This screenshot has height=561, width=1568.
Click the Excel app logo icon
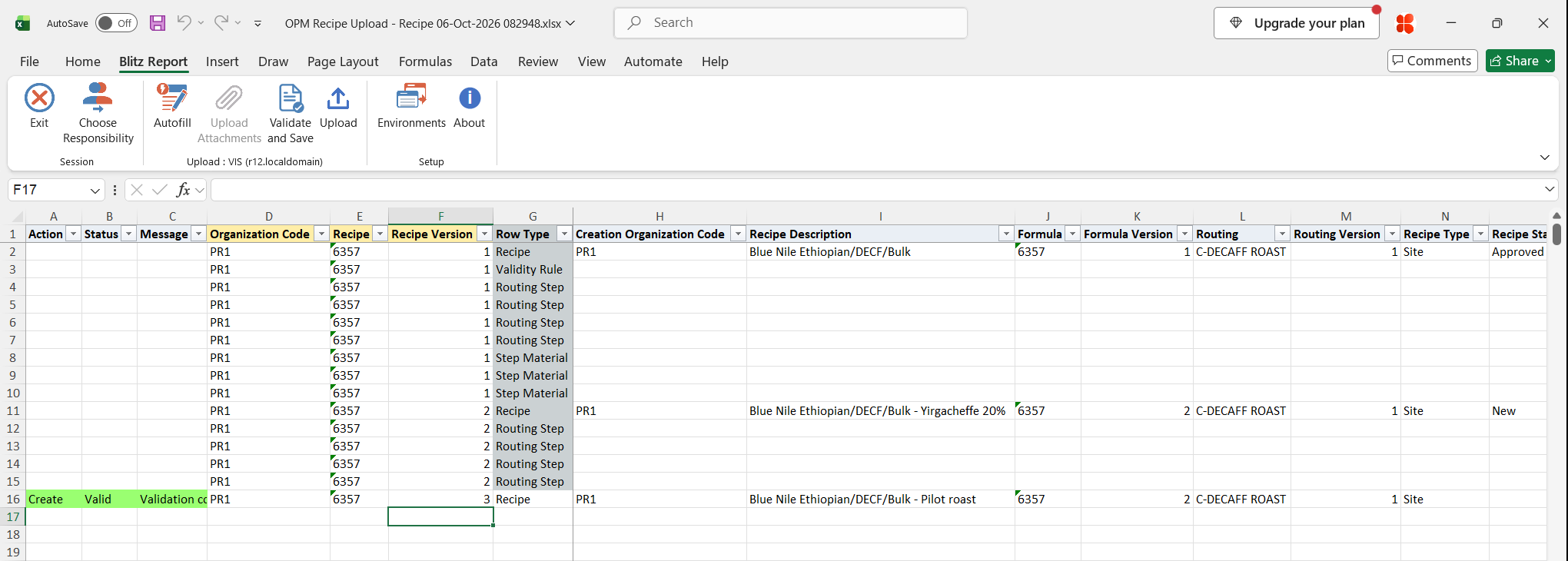[x=23, y=23]
